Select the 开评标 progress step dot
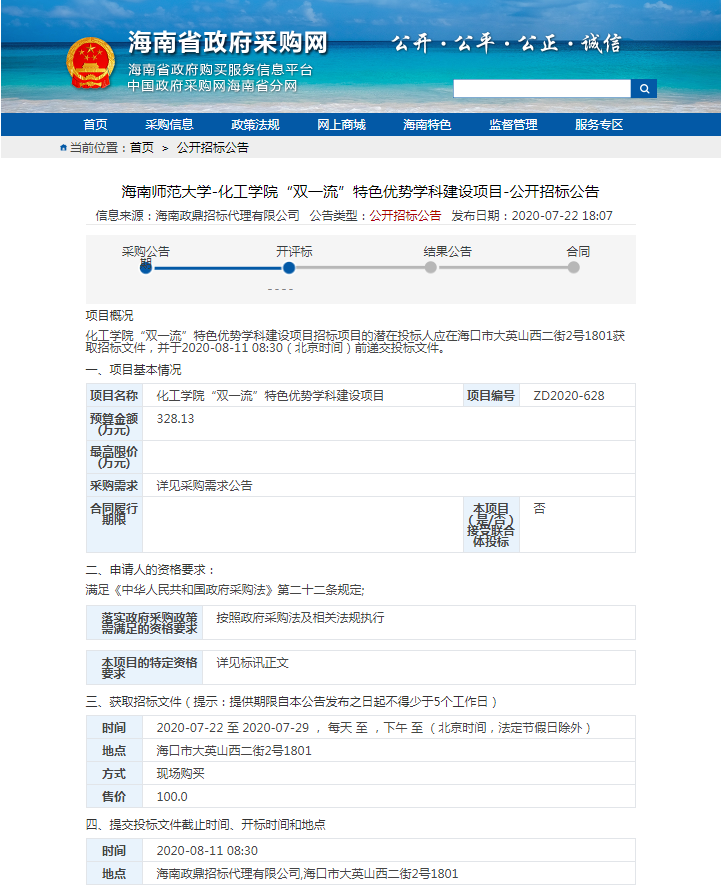This screenshot has width=722, height=886. (289, 268)
